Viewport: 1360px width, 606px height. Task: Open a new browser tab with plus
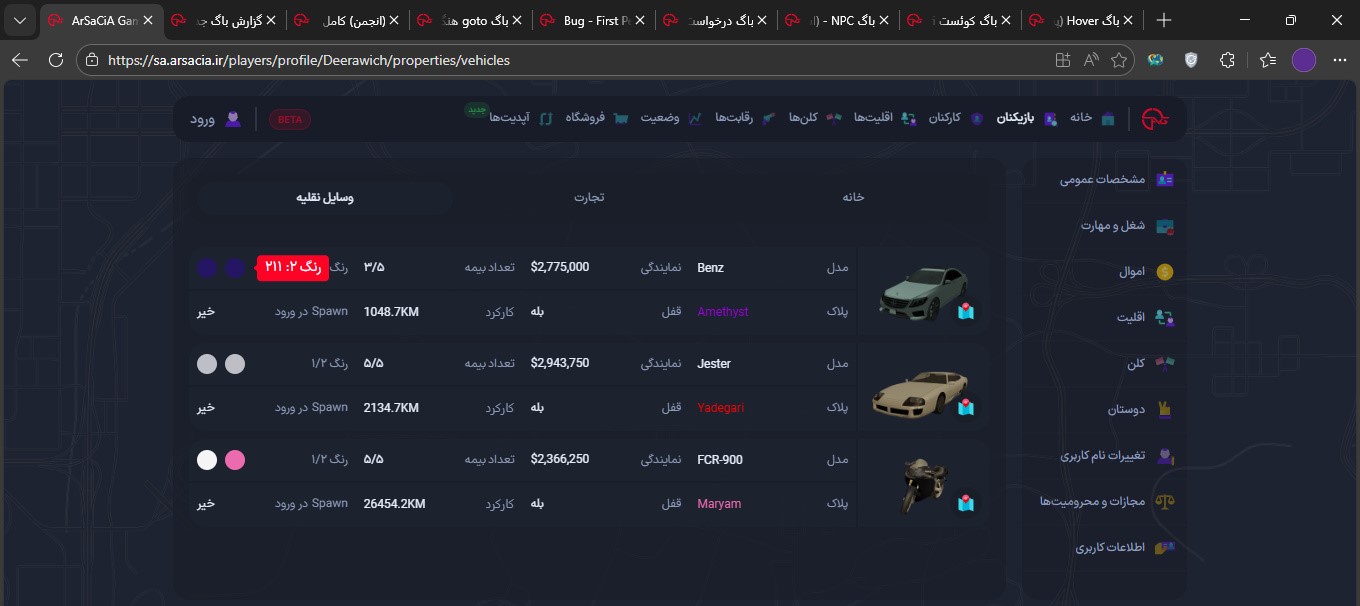(1164, 20)
